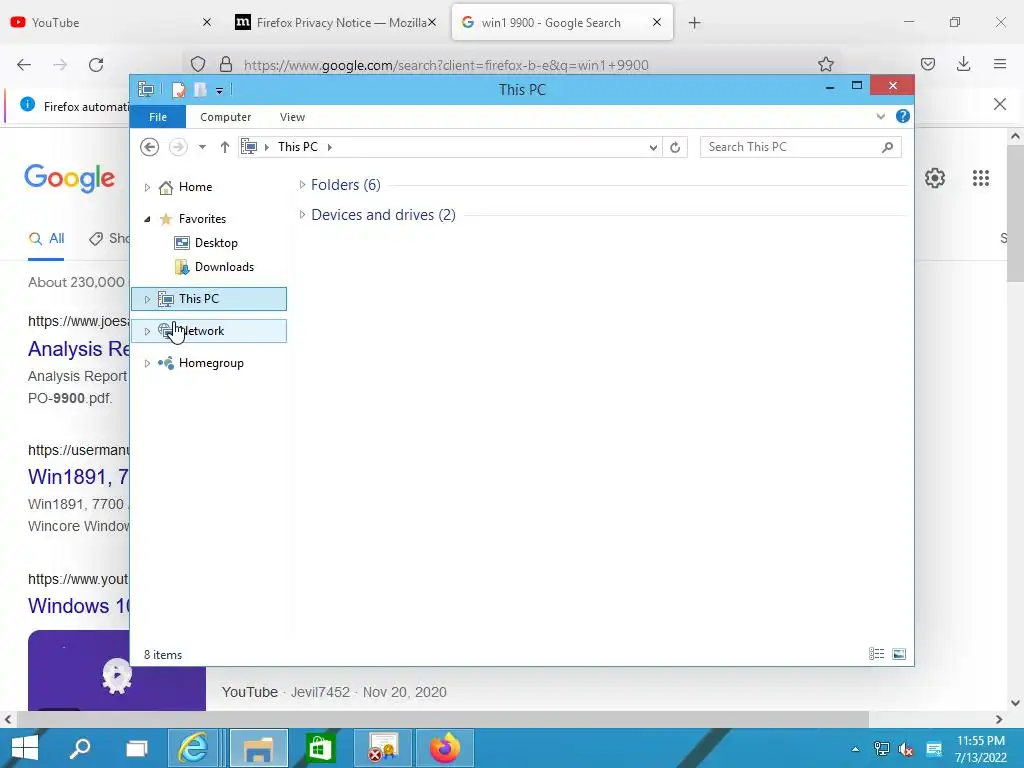Click the Home icon in navigation pane
Screen dimensions: 1024x768
coord(166,187)
